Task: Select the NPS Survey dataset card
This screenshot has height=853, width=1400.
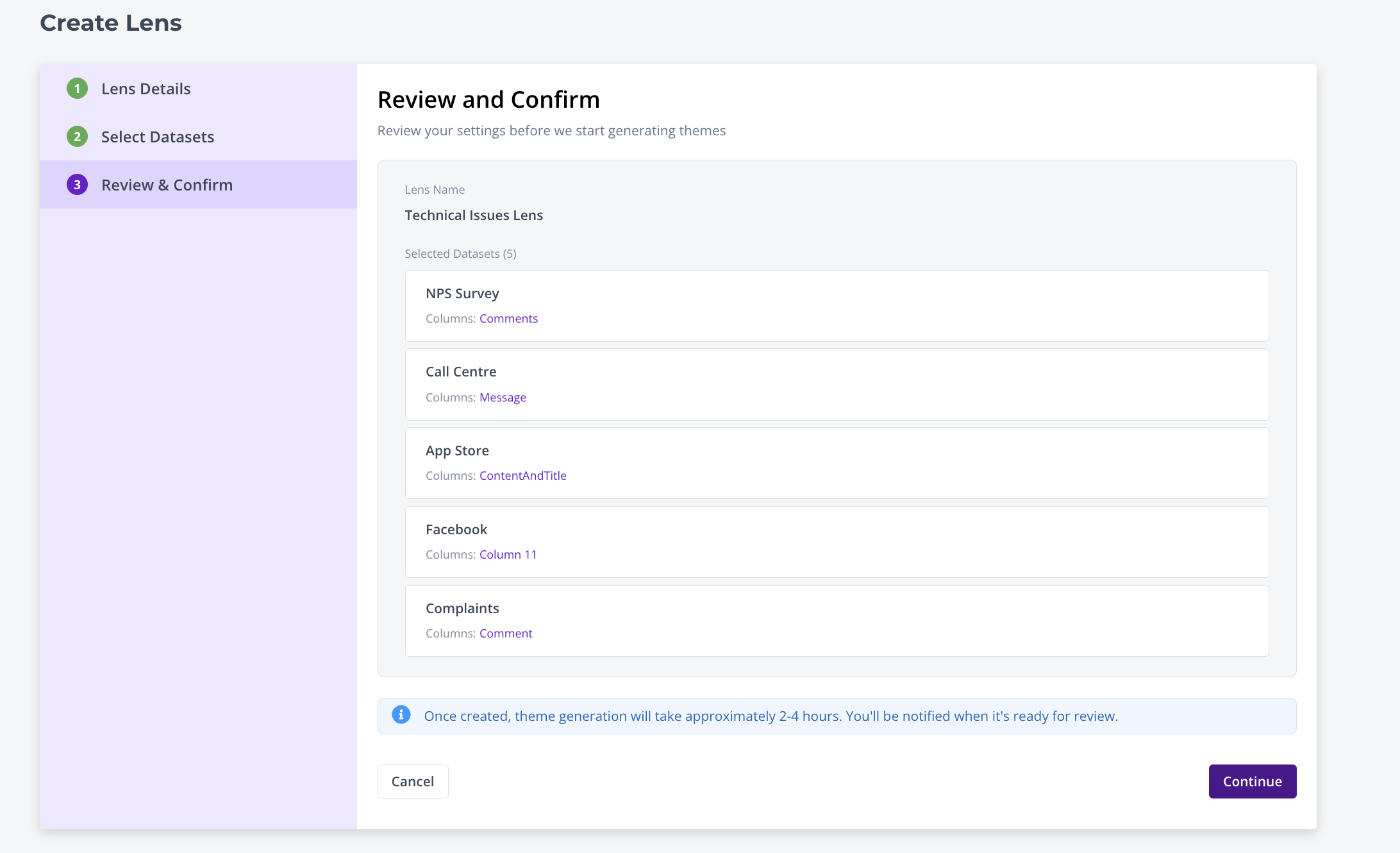Action: [837, 305]
